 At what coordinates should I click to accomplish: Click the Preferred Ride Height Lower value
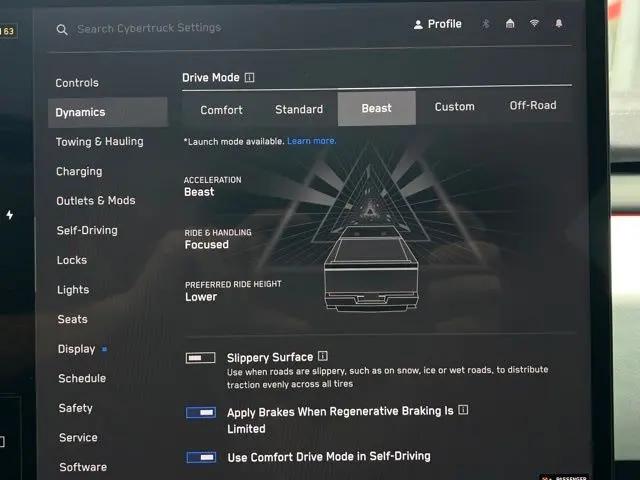click(201, 297)
